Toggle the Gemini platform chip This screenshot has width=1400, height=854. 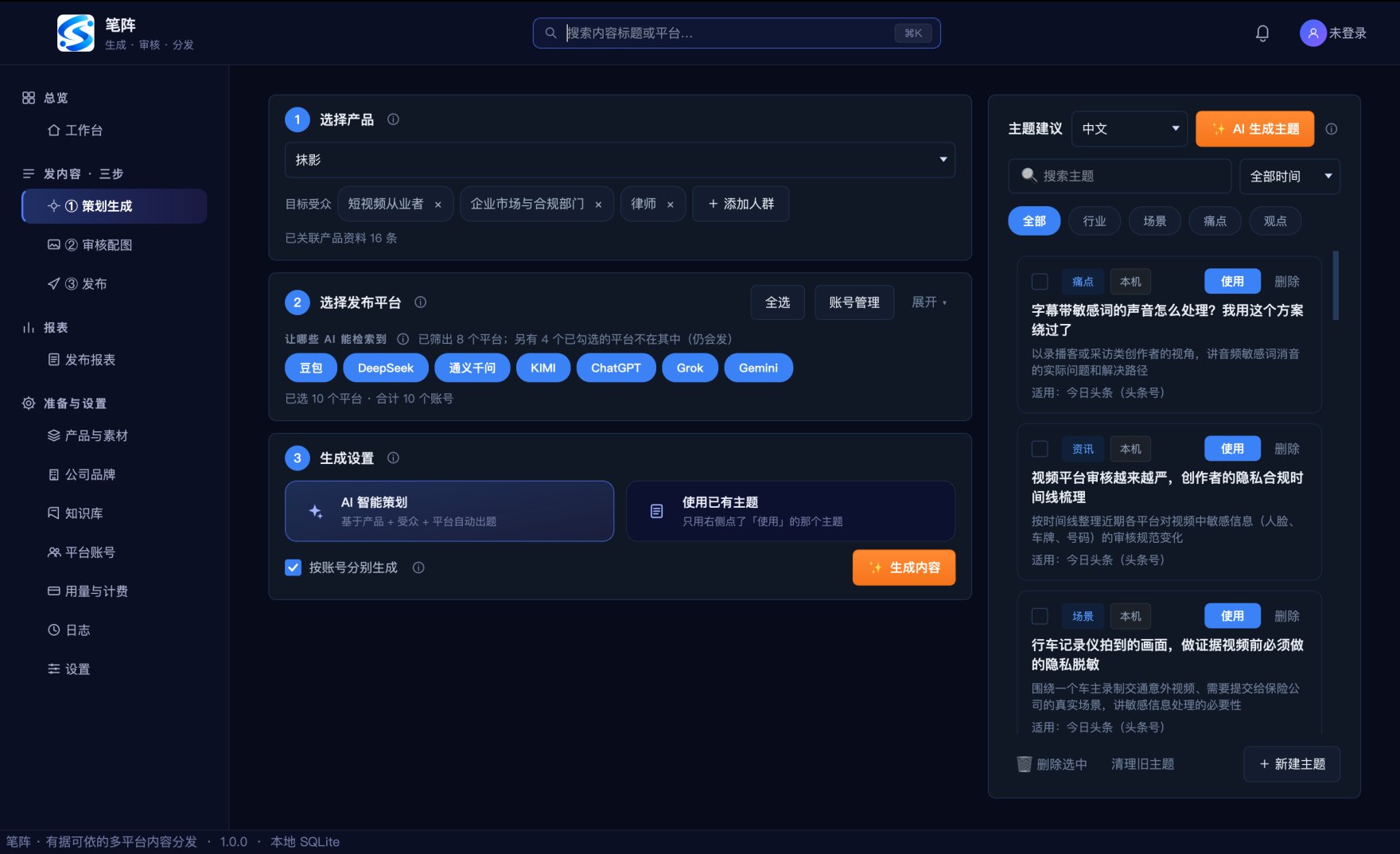(758, 368)
